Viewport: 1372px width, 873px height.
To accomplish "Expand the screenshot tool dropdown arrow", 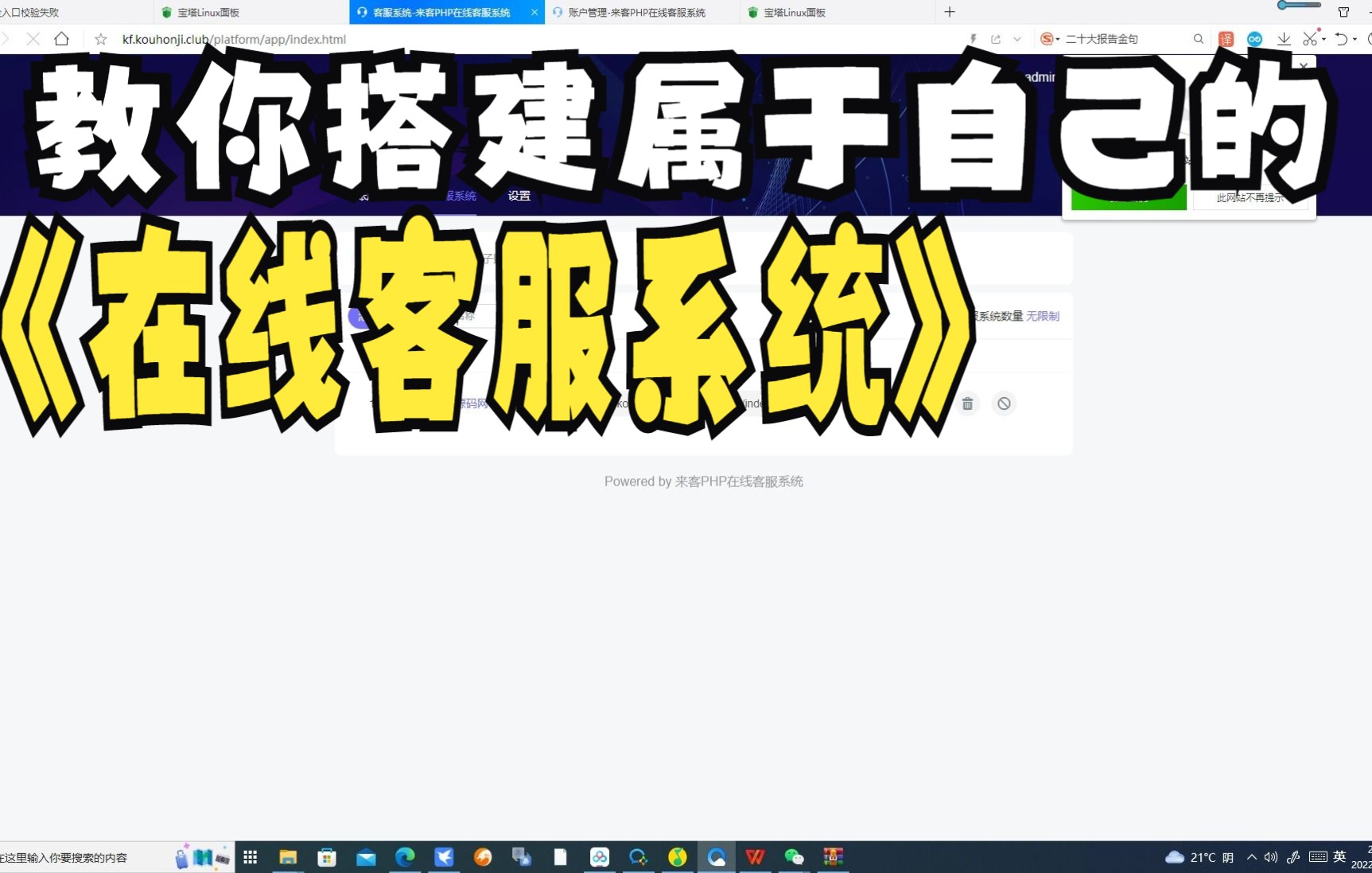I will click(1323, 39).
